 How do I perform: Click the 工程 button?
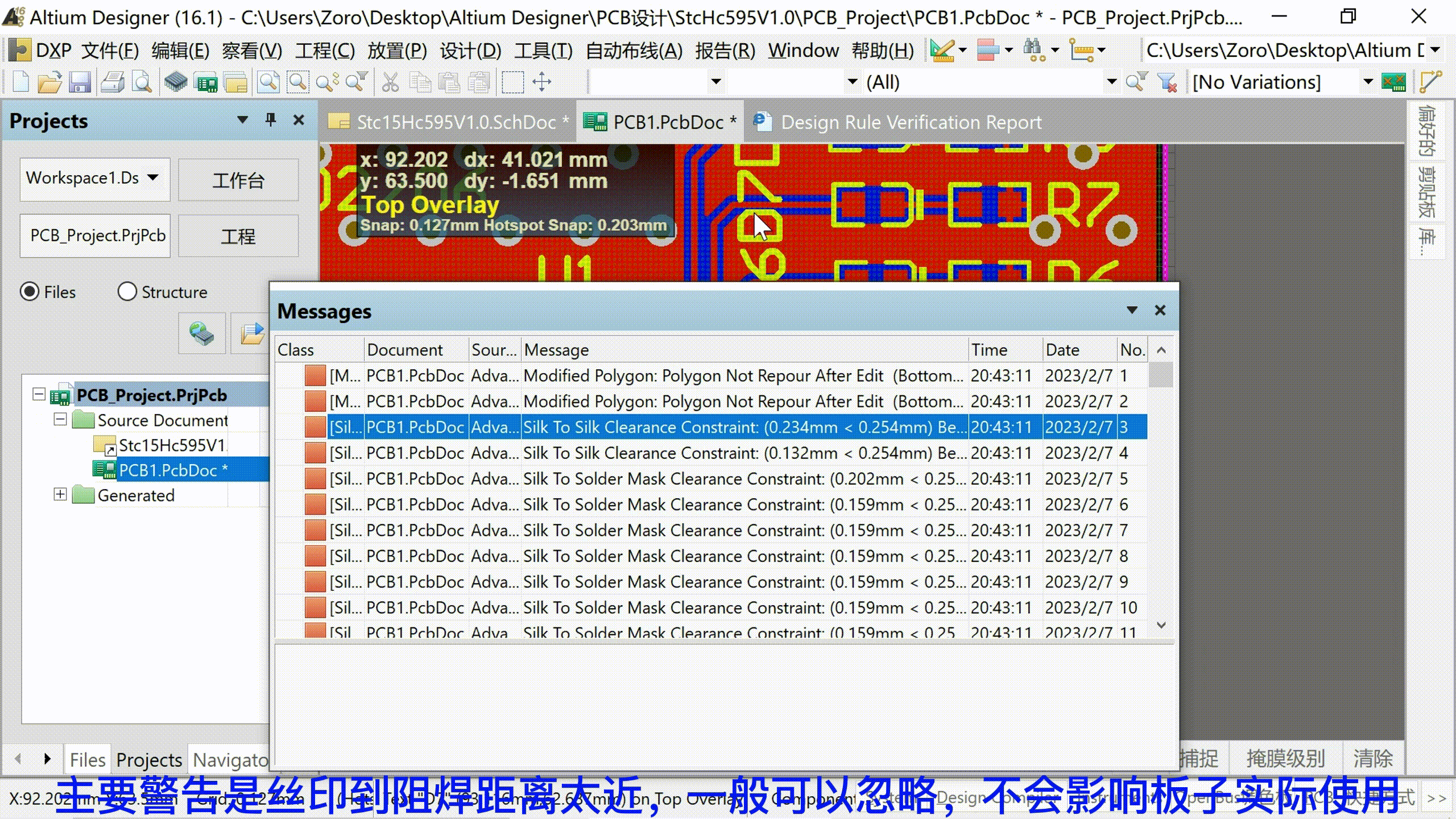point(238,236)
